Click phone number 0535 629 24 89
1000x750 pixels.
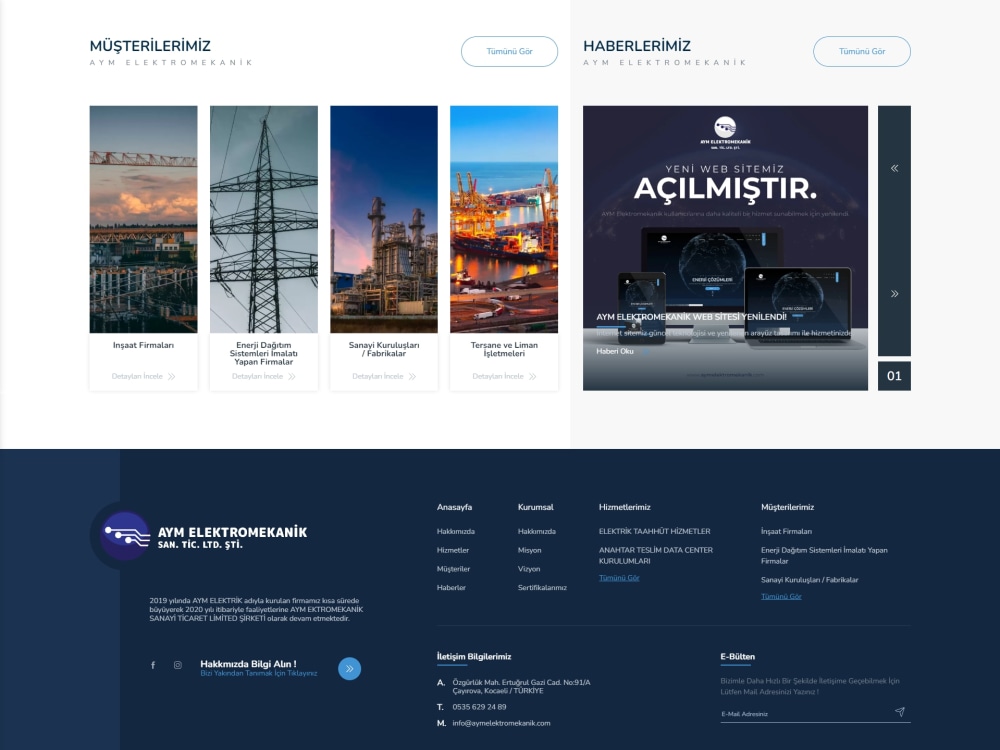click(479, 707)
